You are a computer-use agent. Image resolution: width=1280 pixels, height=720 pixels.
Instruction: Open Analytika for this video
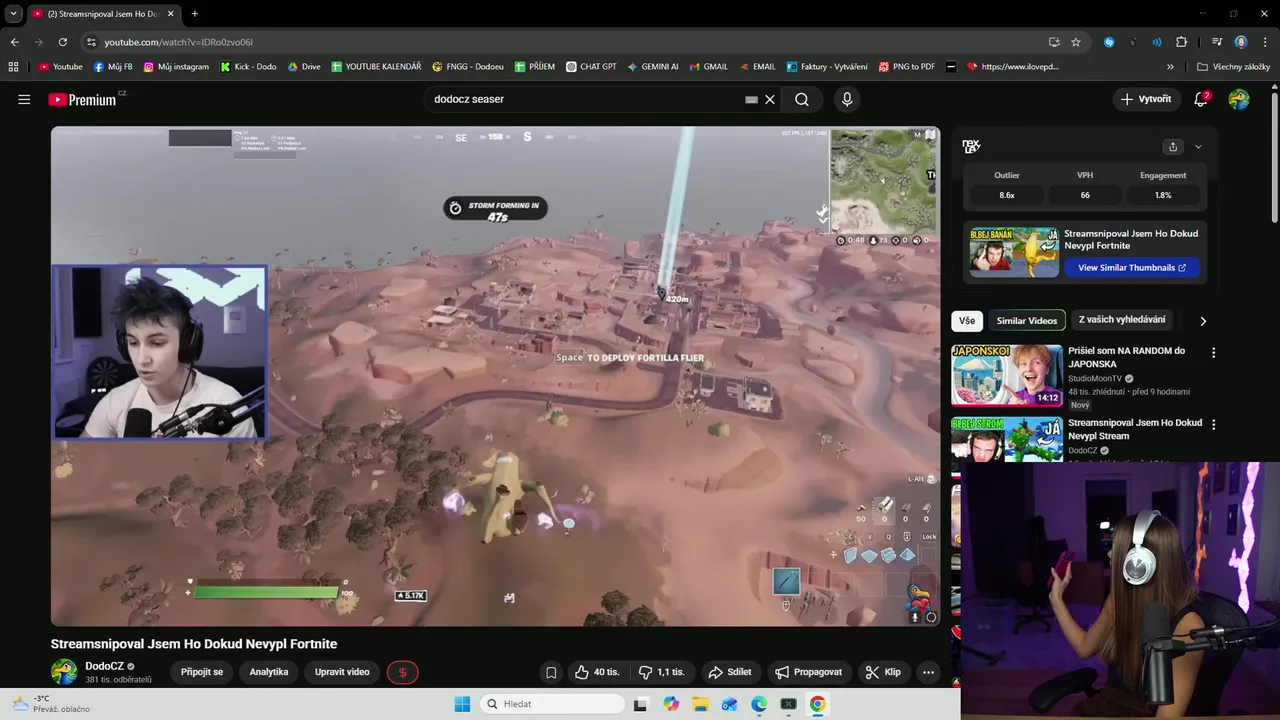point(269,672)
